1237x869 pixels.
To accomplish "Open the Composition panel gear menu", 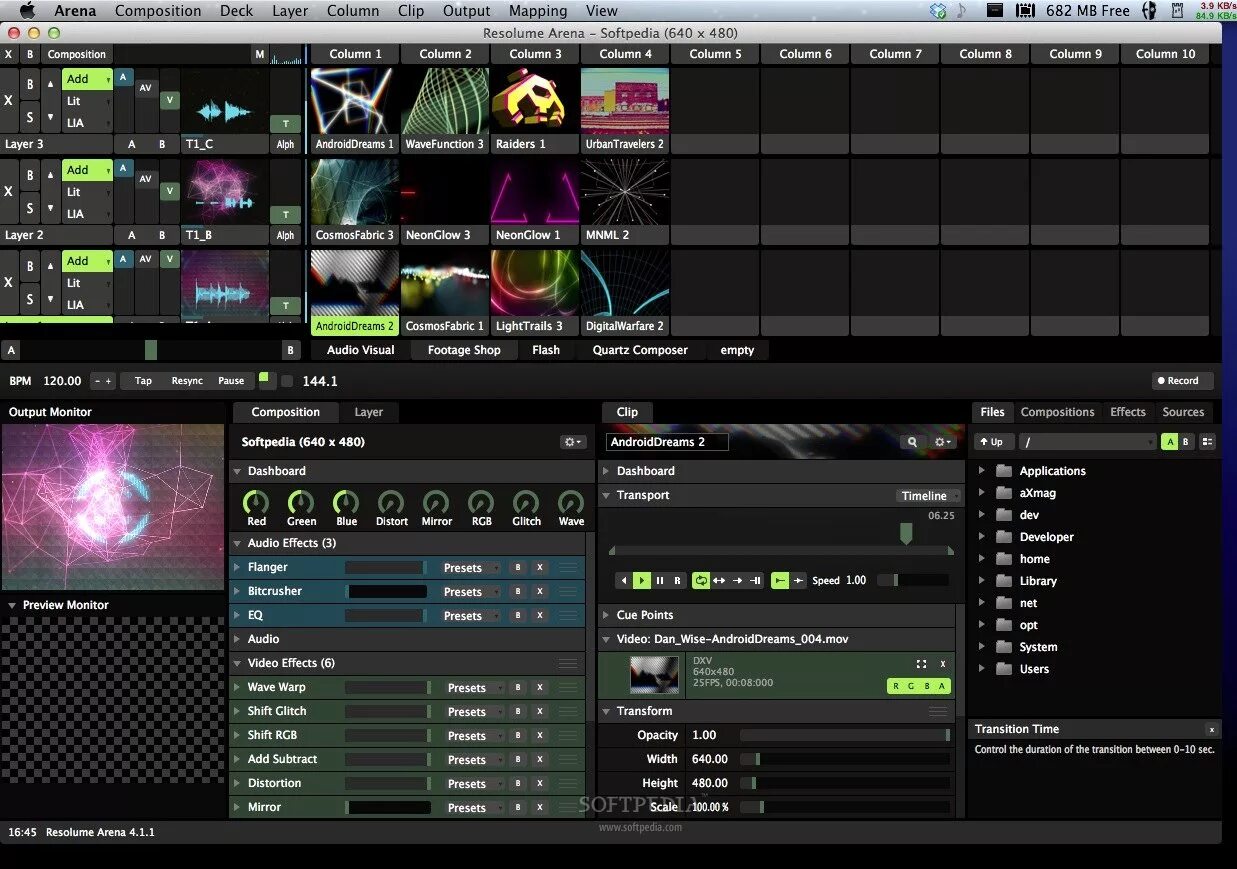I will coord(572,442).
